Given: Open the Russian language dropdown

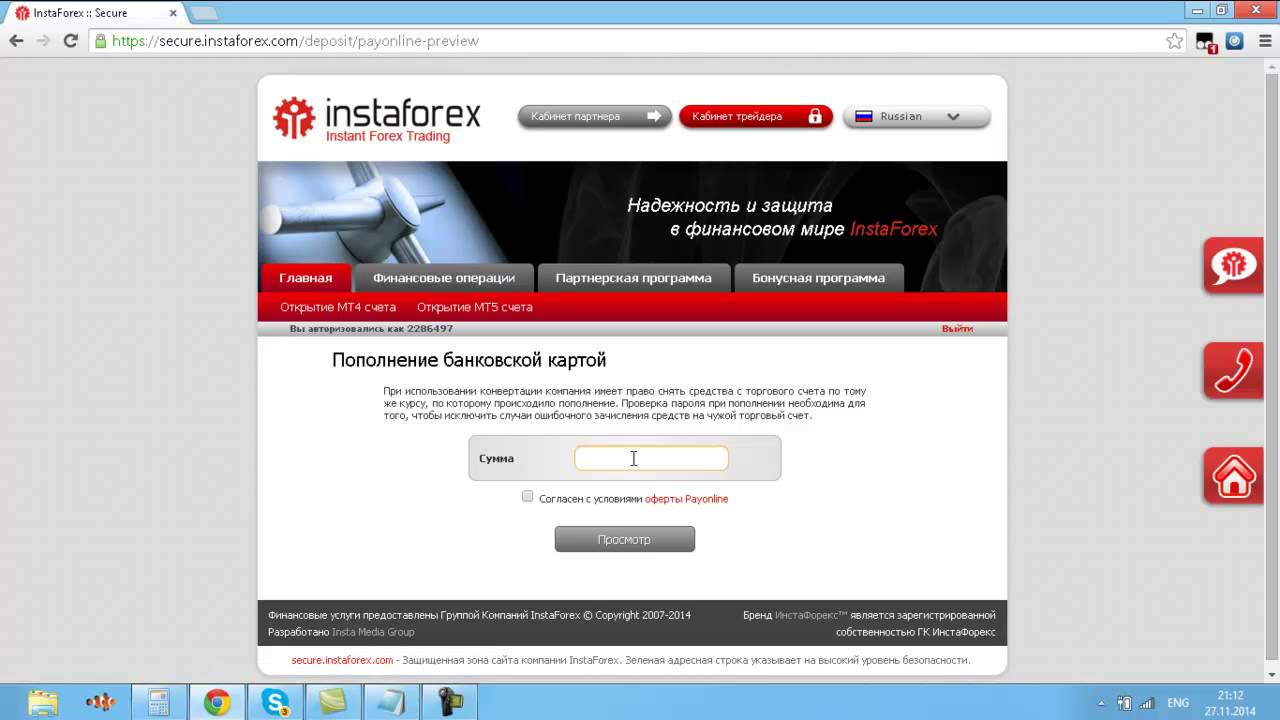Looking at the screenshot, I should [916, 116].
